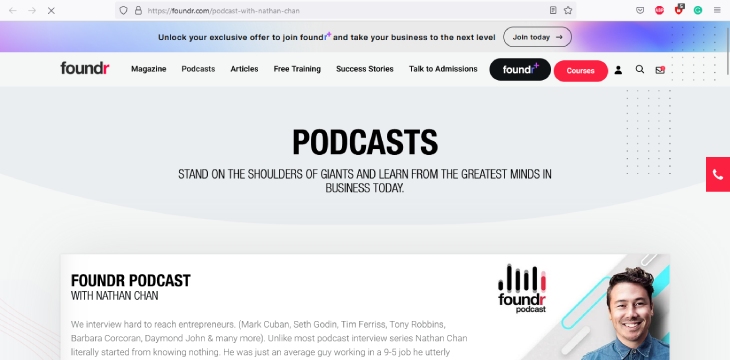Click the red phone call widget
Viewport: 730px width, 360px height.
click(x=718, y=174)
